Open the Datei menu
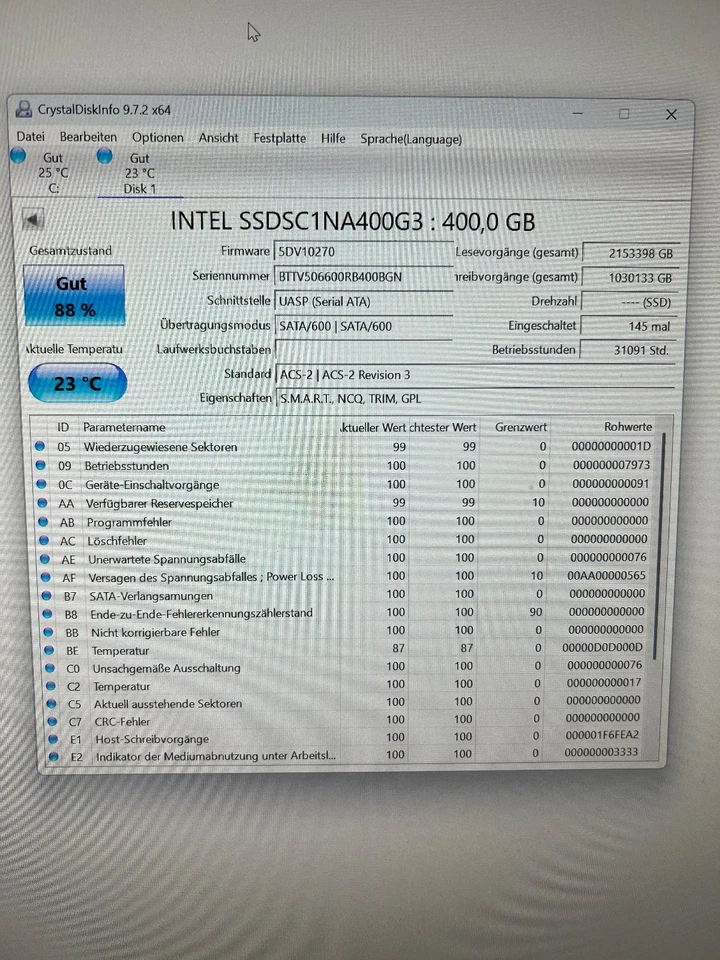720x960 pixels. (31, 137)
